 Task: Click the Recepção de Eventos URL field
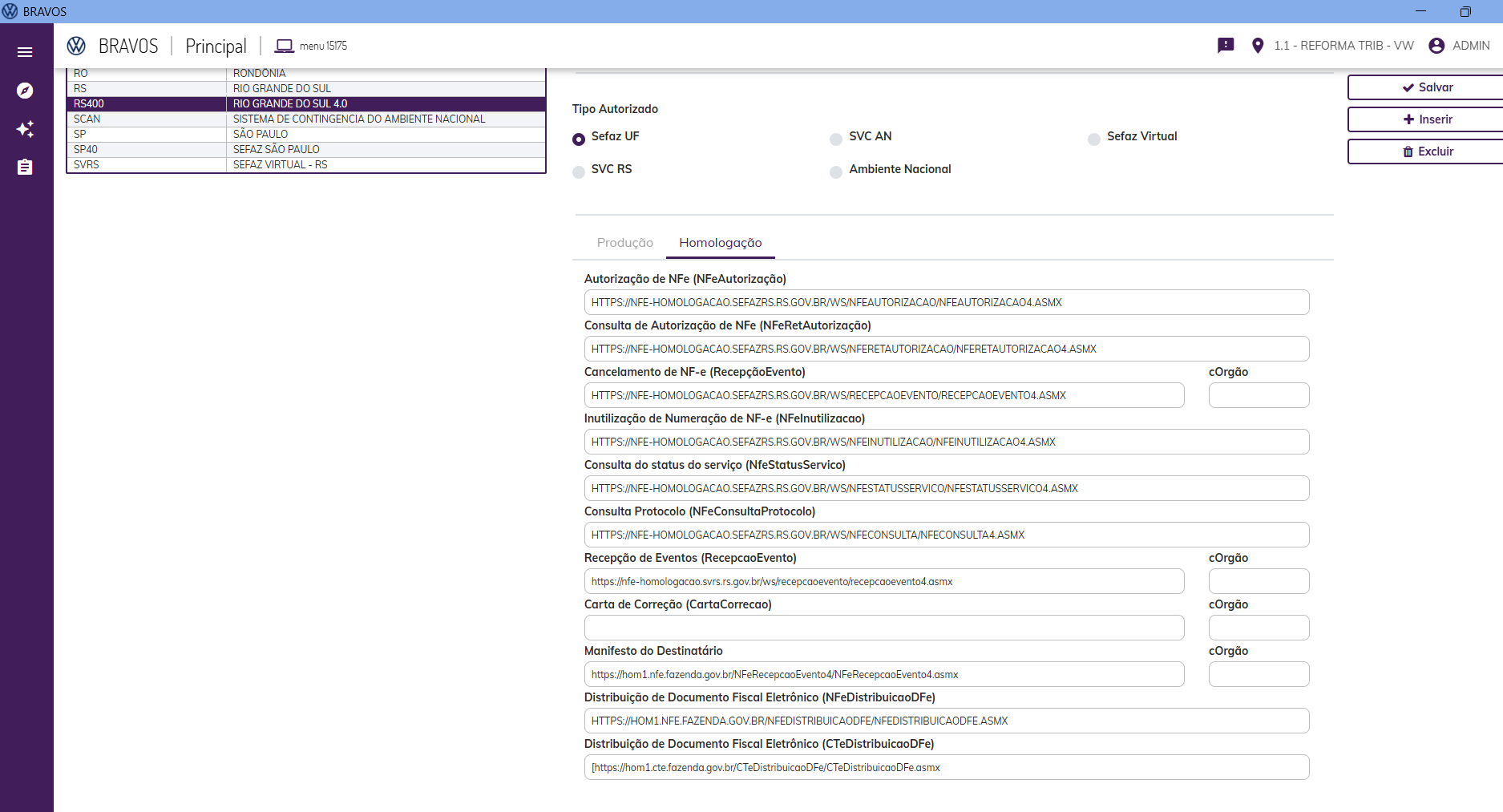click(x=884, y=581)
